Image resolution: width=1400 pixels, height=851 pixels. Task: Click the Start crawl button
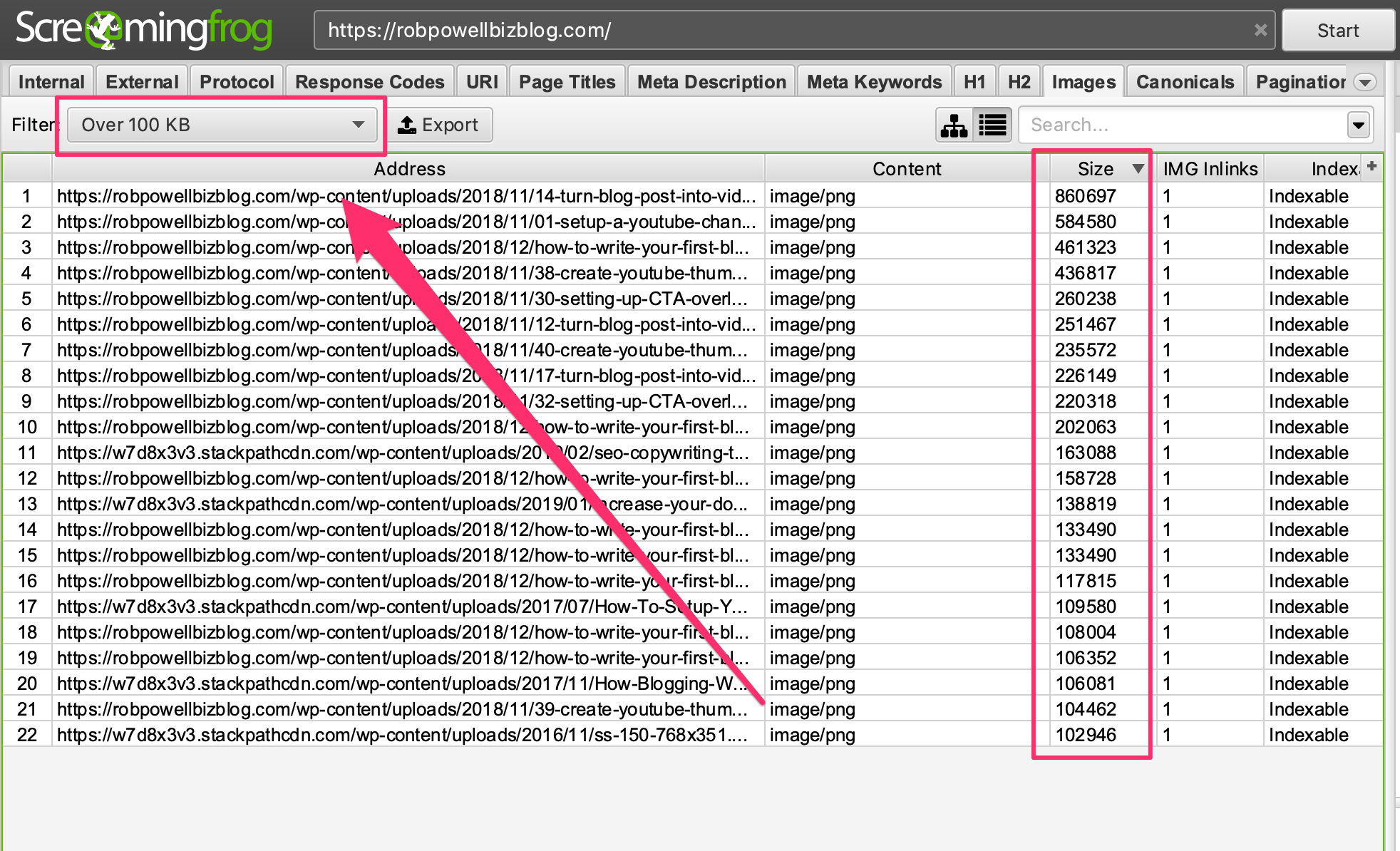tap(1337, 31)
